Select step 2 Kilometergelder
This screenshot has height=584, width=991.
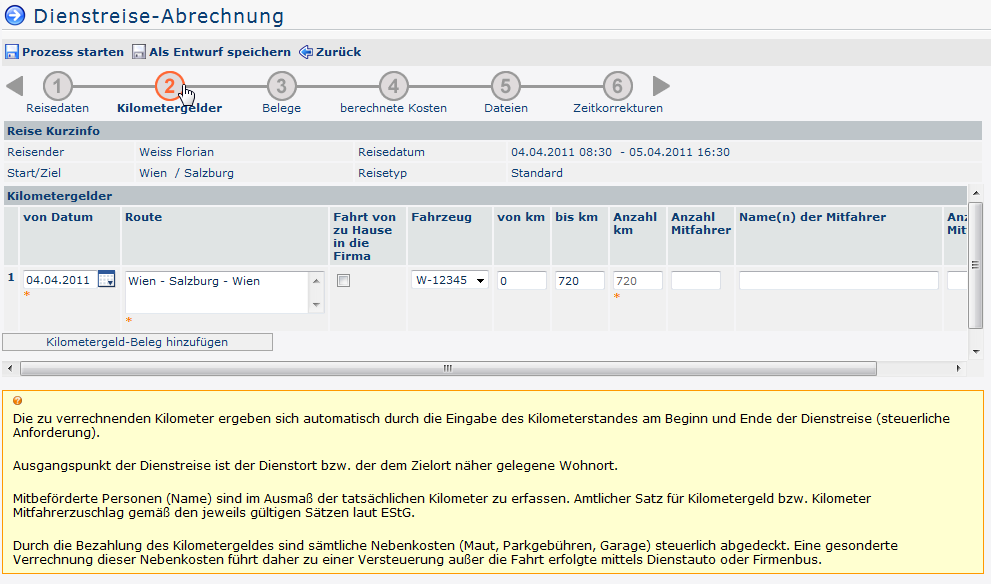(169, 86)
